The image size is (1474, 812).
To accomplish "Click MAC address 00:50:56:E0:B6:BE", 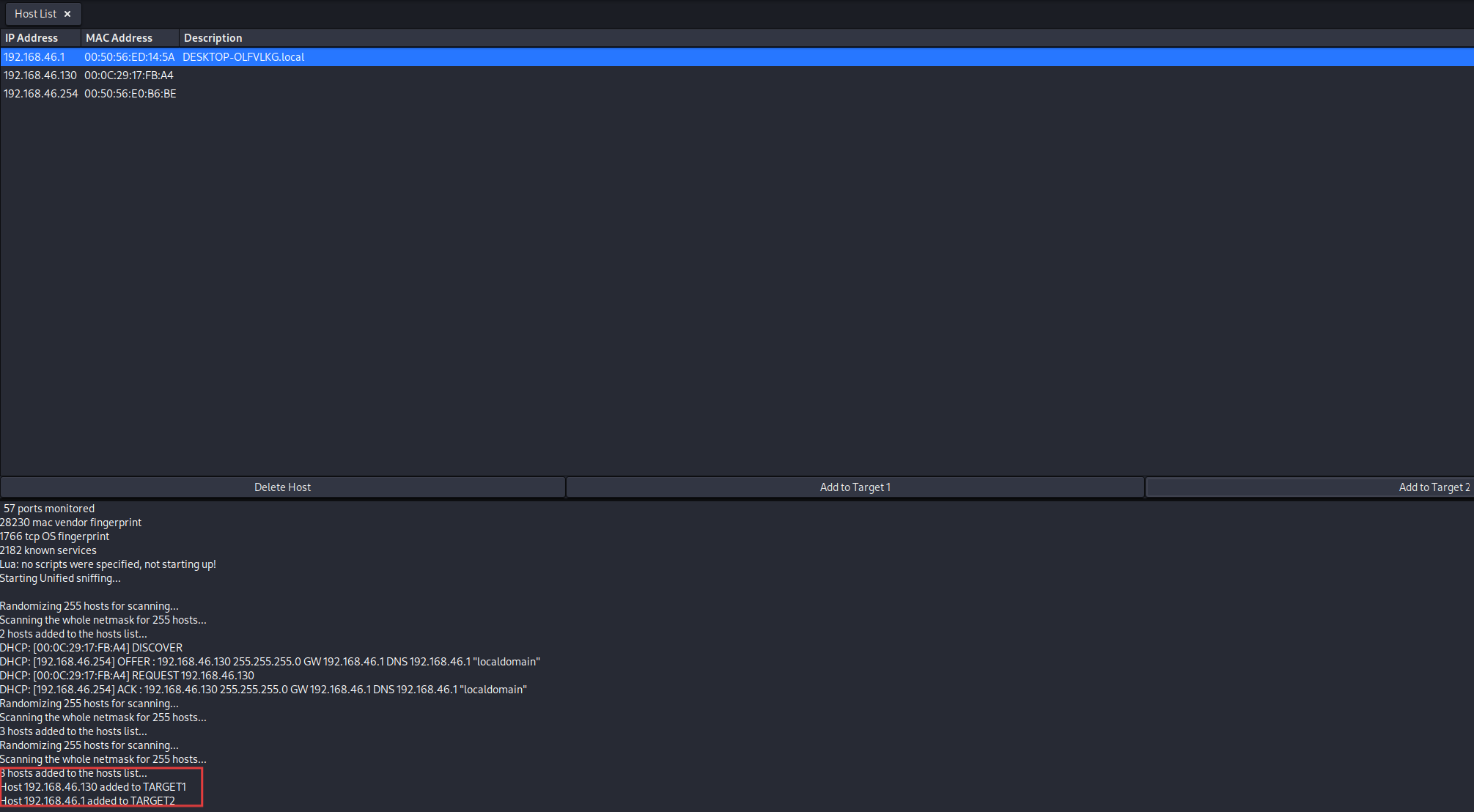I will click(x=130, y=94).
